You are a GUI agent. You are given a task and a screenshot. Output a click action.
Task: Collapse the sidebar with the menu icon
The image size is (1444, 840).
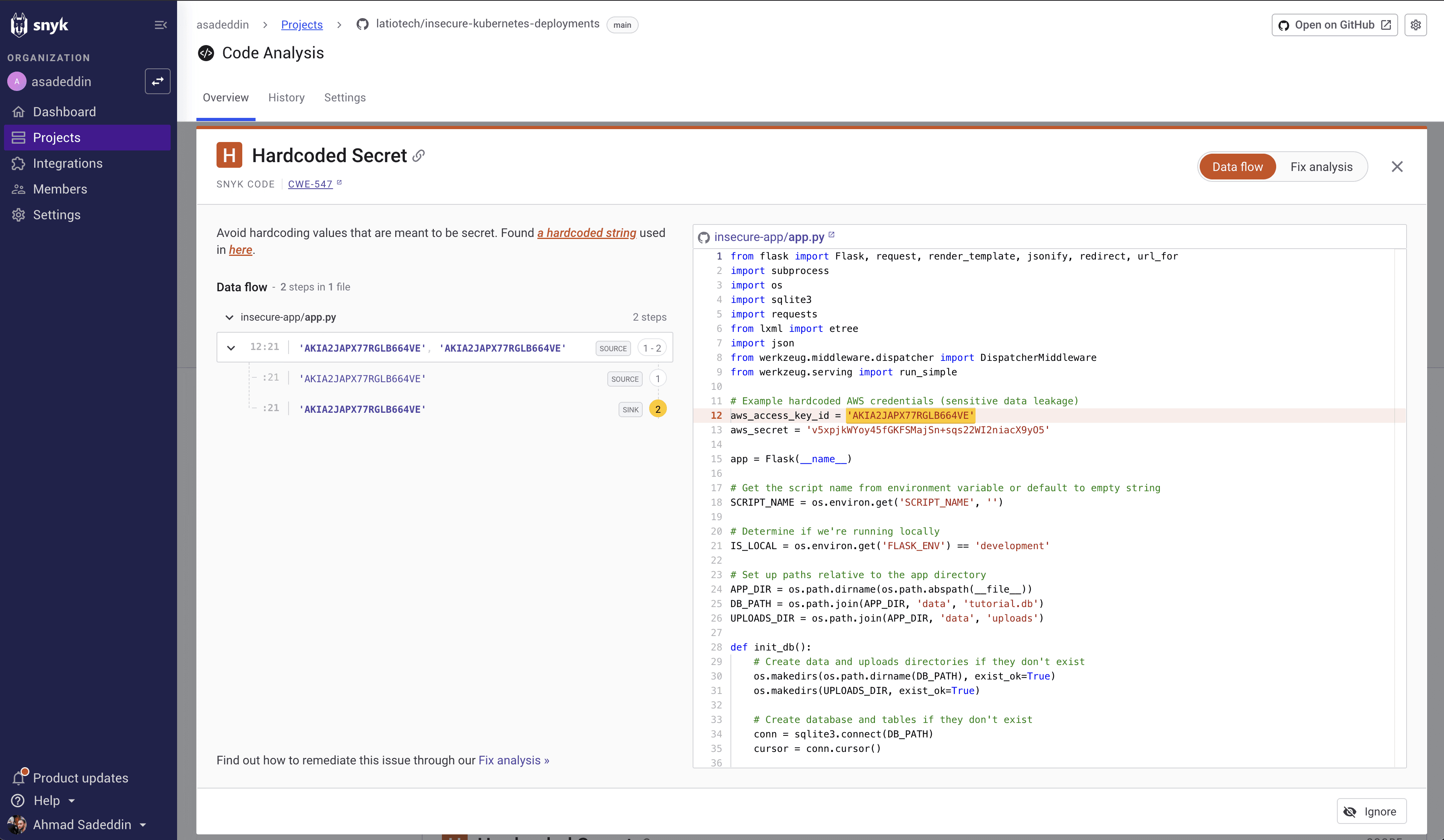161,25
